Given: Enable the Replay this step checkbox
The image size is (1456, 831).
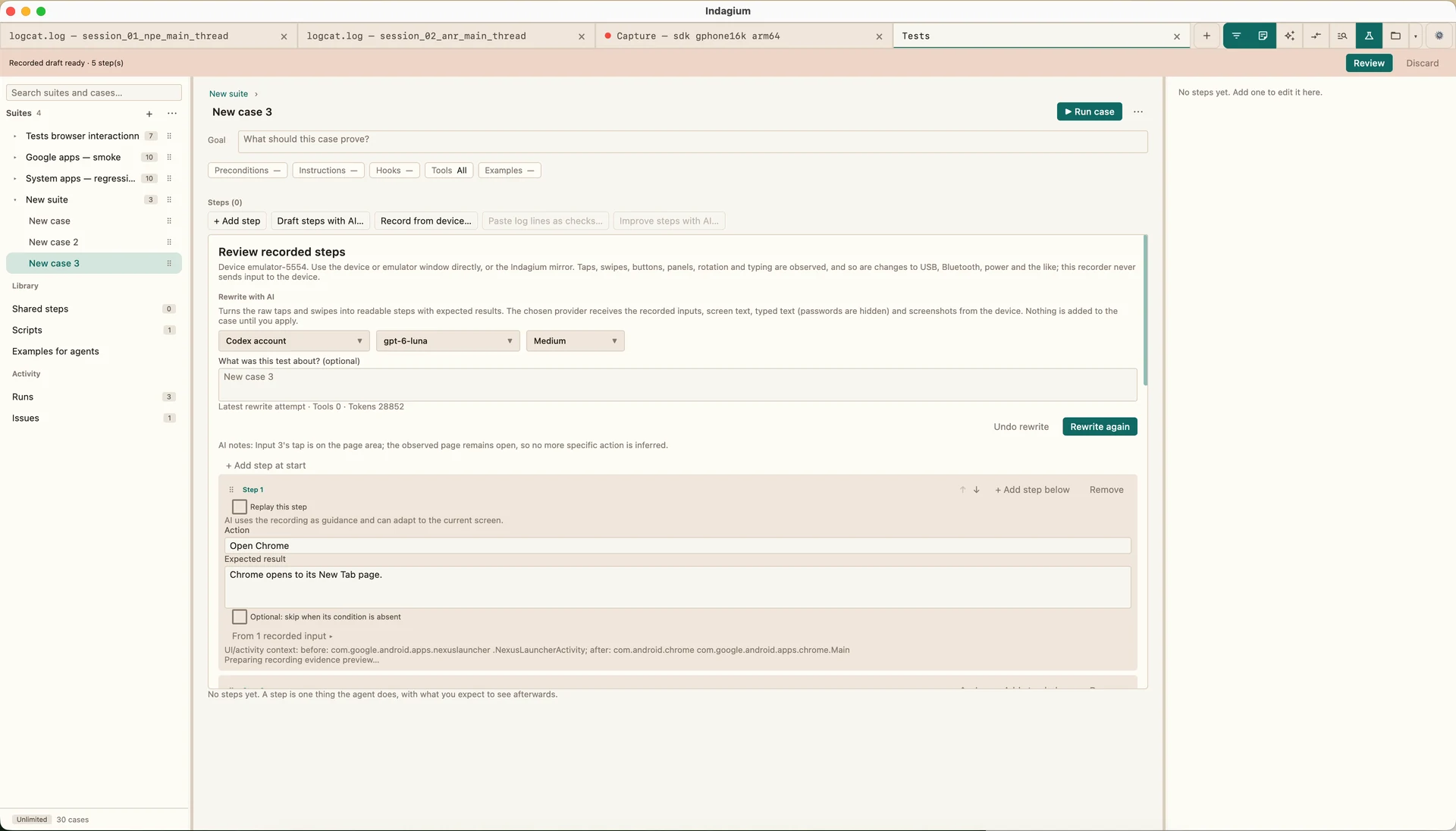Looking at the screenshot, I should (240, 506).
